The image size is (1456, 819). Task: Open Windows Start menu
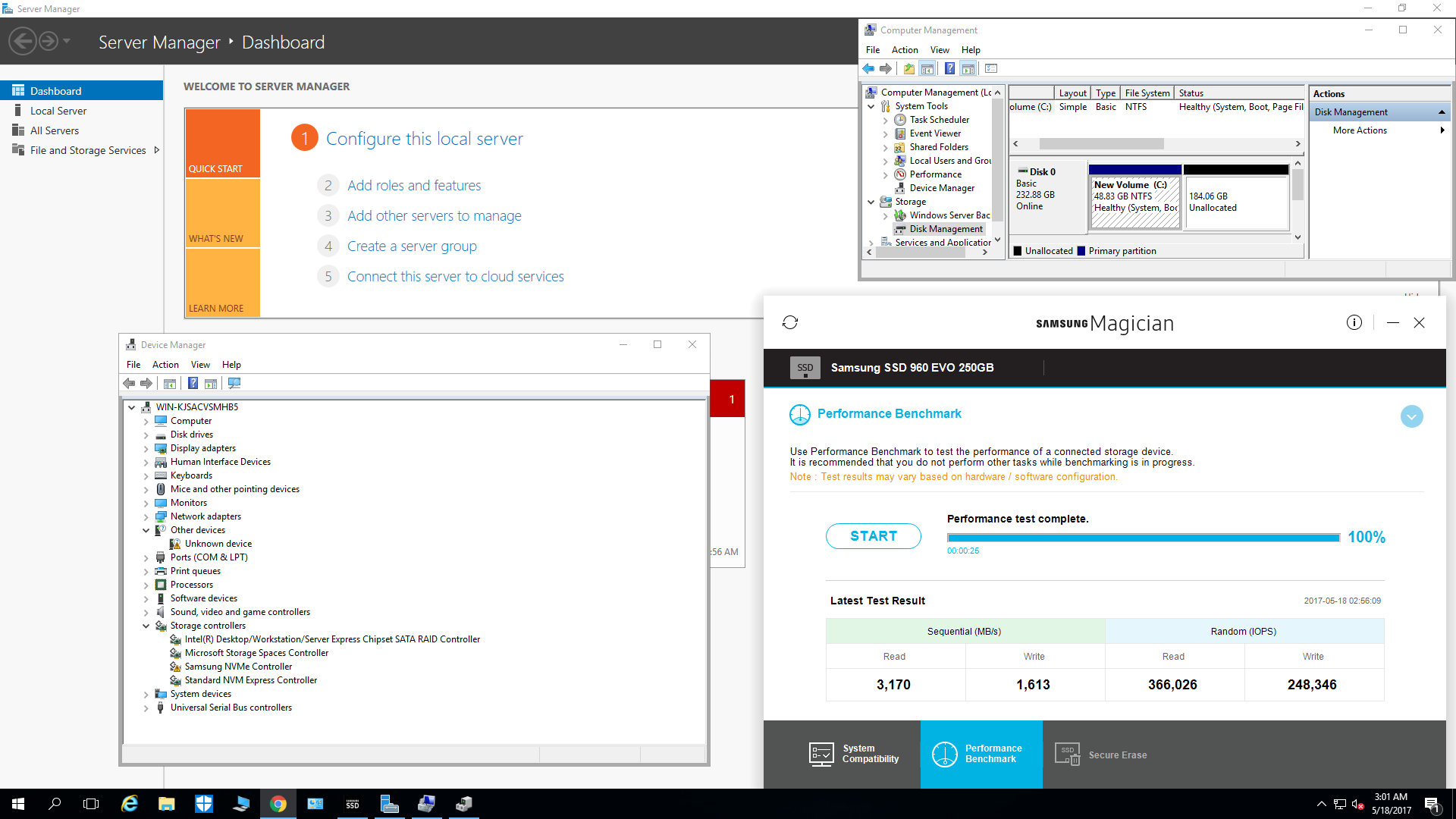pyautogui.click(x=18, y=804)
